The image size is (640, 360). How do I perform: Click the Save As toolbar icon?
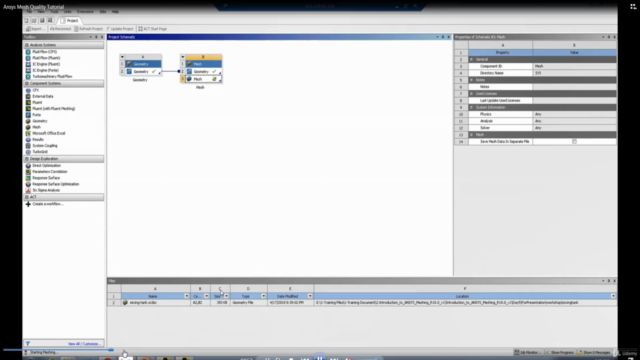(50, 20)
